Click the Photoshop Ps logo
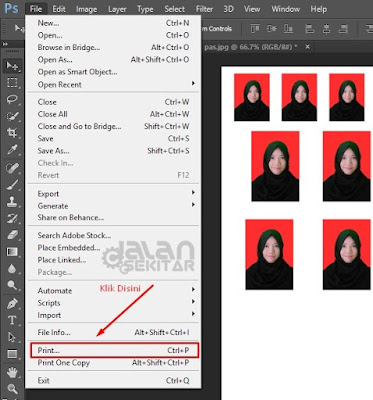373x400 pixels. tap(12, 9)
